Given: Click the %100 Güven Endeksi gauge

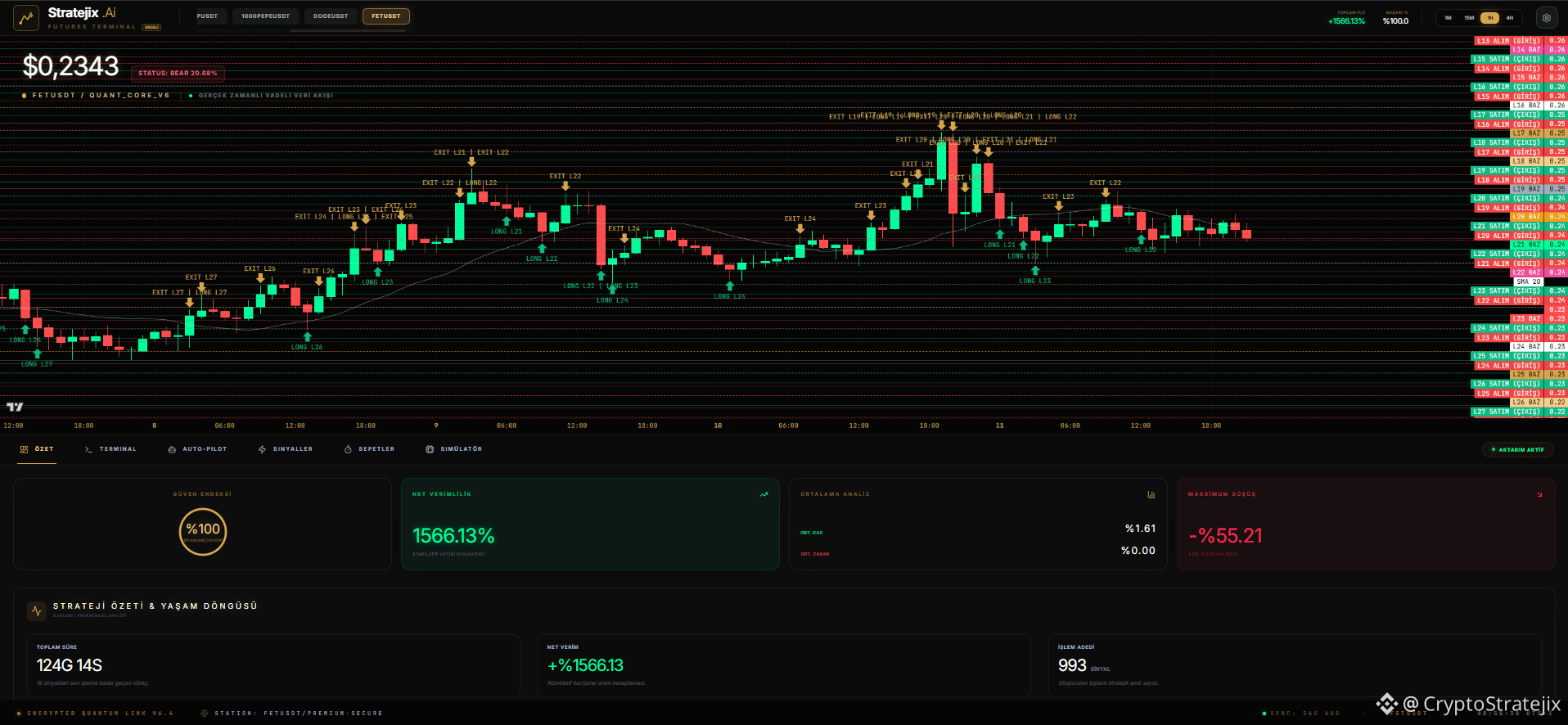Looking at the screenshot, I should [x=203, y=532].
